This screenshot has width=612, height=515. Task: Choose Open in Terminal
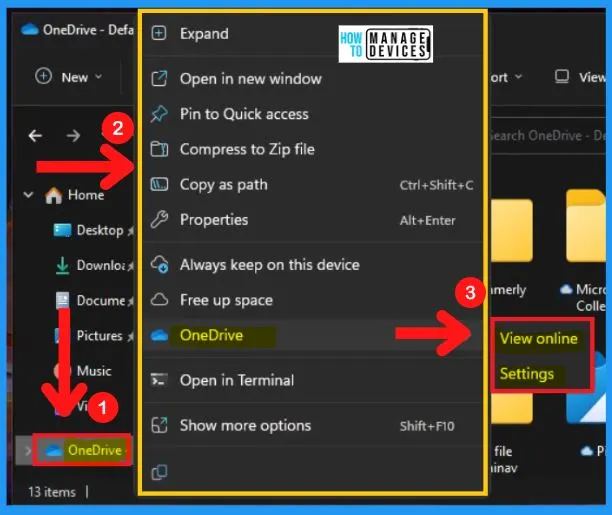(x=312, y=380)
